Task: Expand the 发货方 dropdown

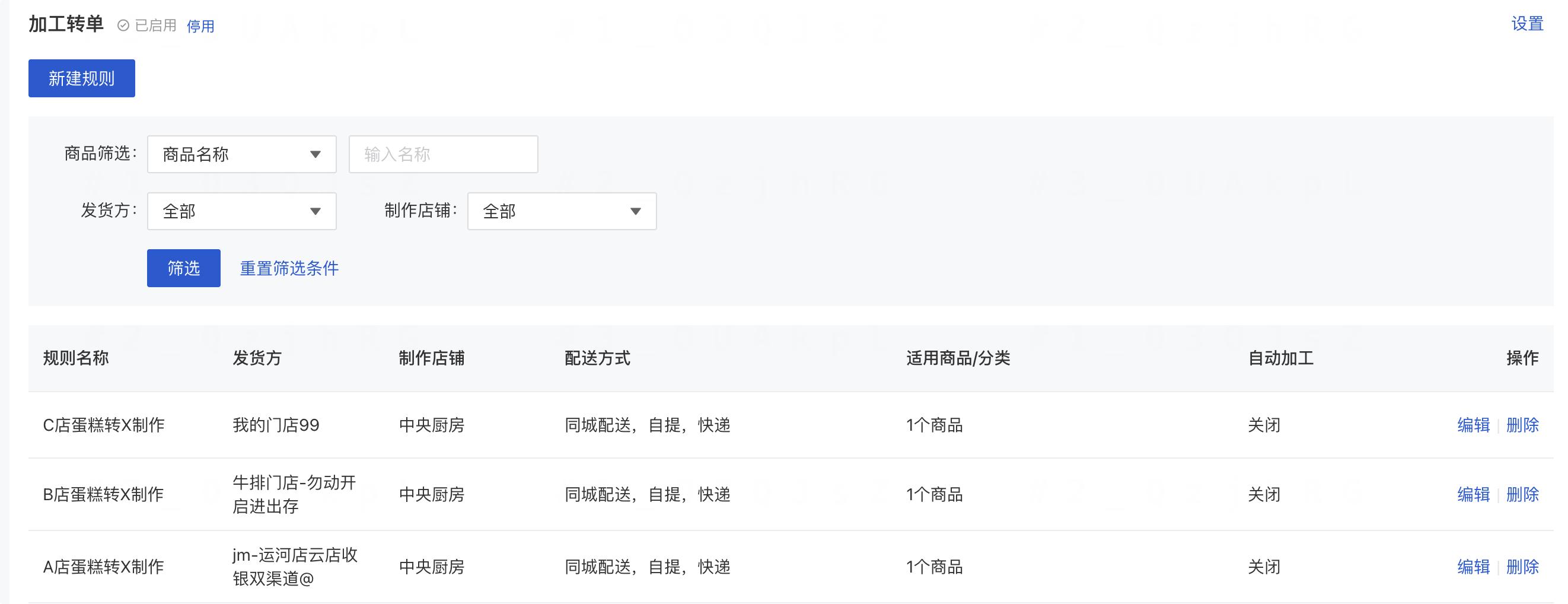Action: coord(241,211)
